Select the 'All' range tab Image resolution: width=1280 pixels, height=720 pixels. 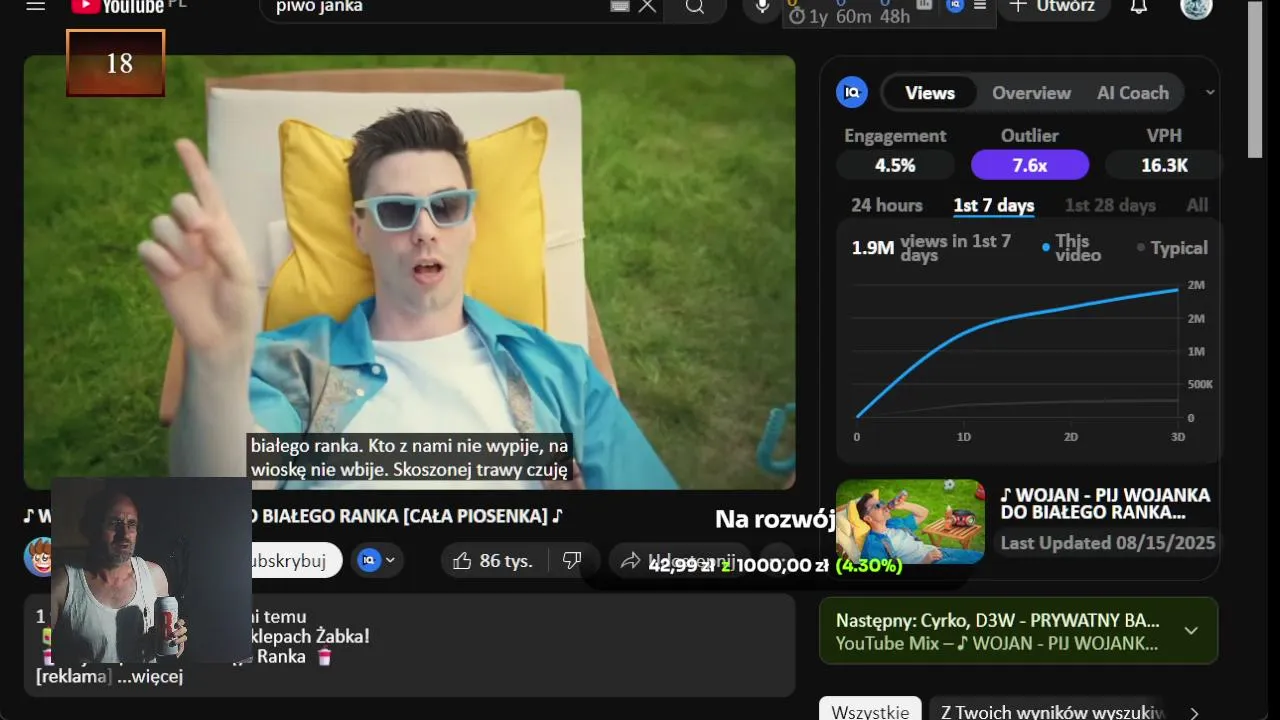click(x=1197, y=205)
